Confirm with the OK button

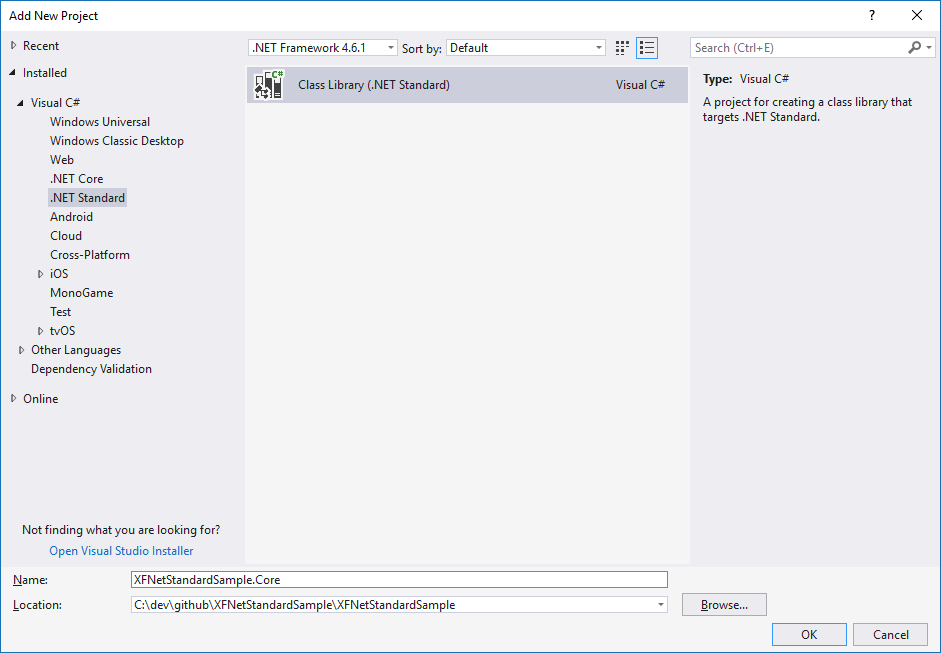click(x=809, y=635)
